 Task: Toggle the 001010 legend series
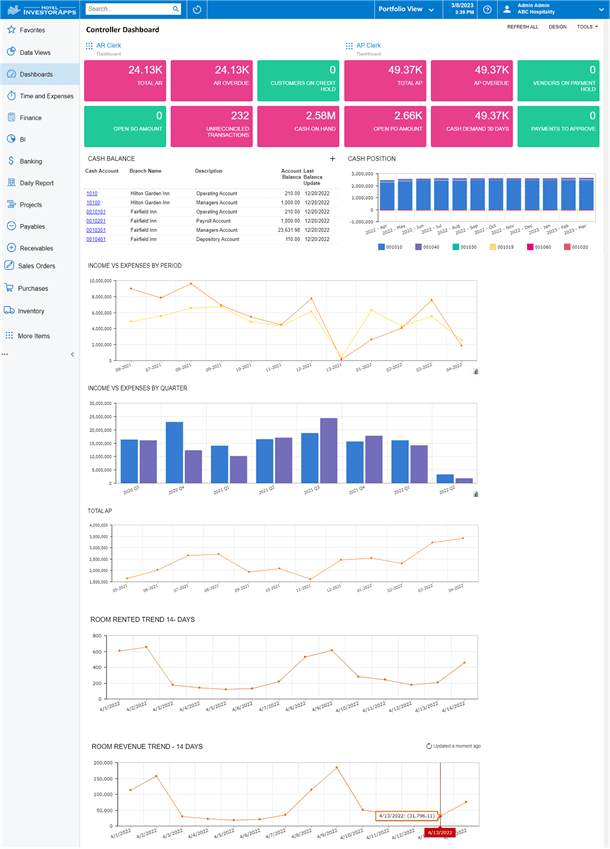click(390, 247)
